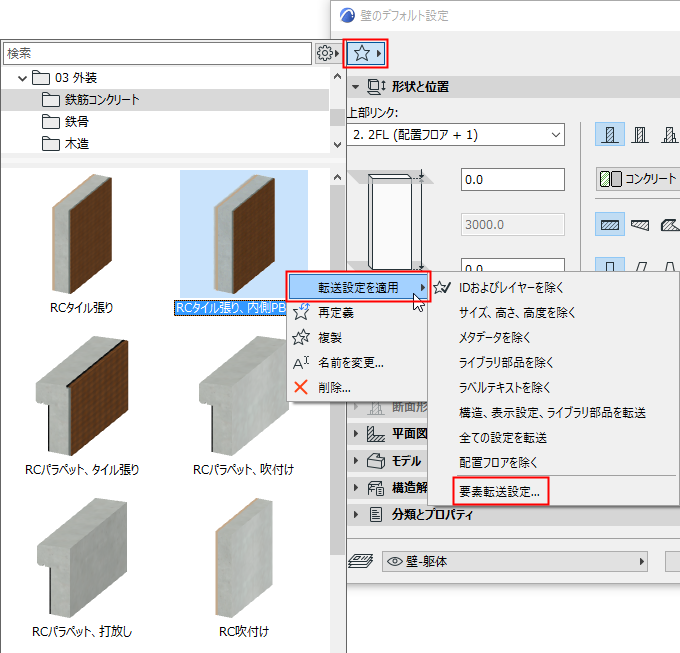This screenshot has height=653, width=680.
Task: Click the red X delete icon
Action: click(301, 387)
